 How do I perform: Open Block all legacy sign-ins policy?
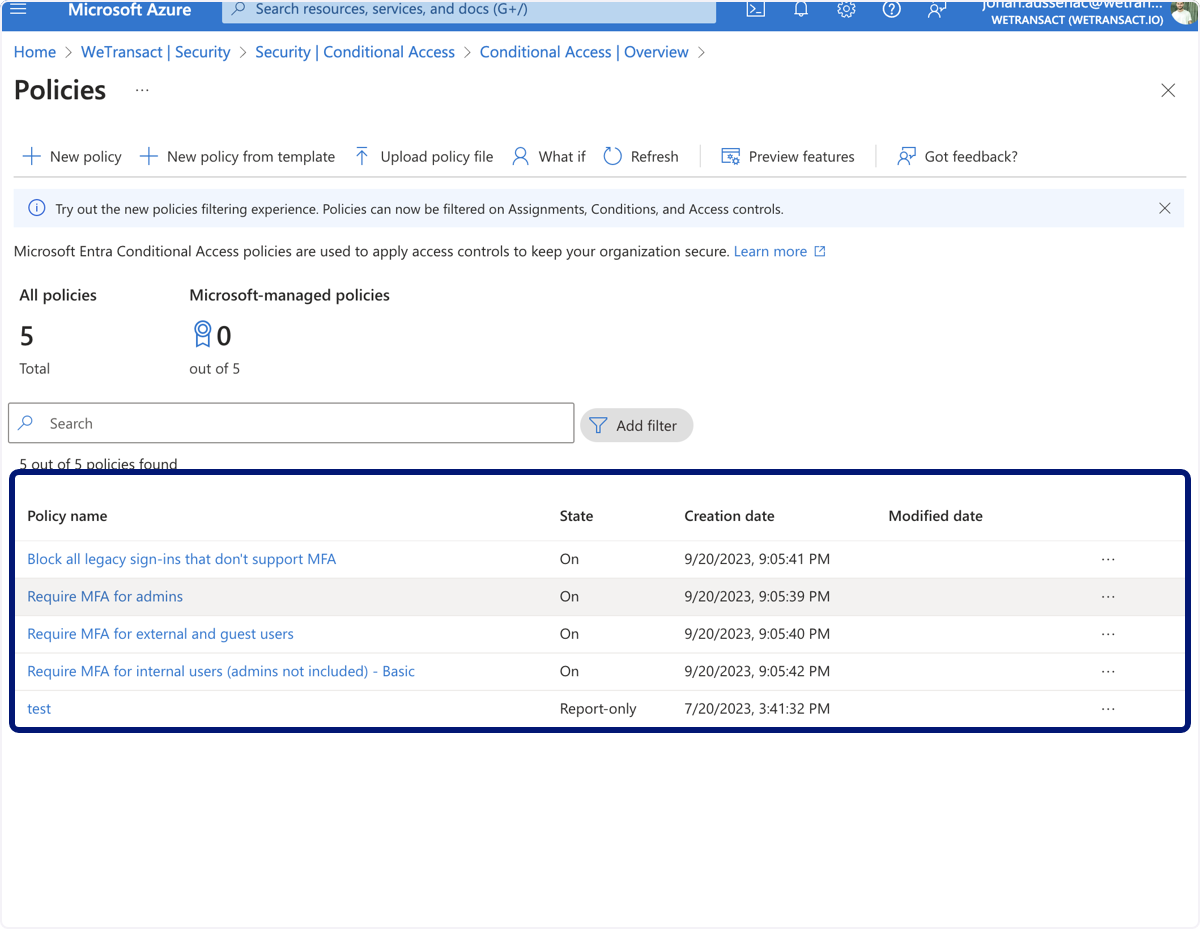[181, 559]
